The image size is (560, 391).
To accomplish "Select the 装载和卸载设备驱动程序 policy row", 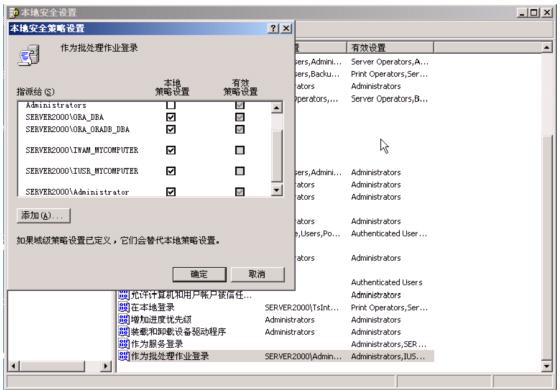I will (276, 331).
